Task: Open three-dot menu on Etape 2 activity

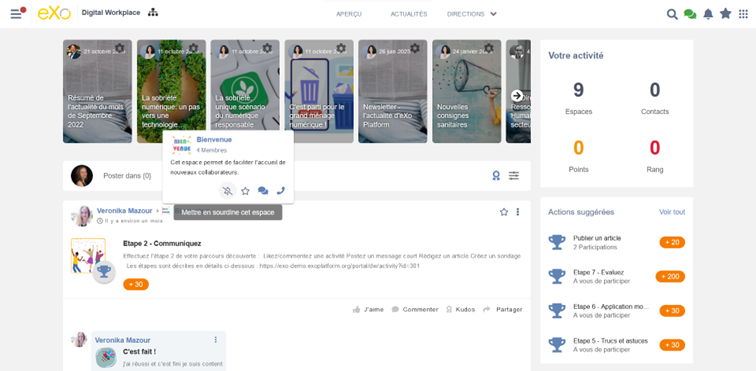Action: (518, 212)
